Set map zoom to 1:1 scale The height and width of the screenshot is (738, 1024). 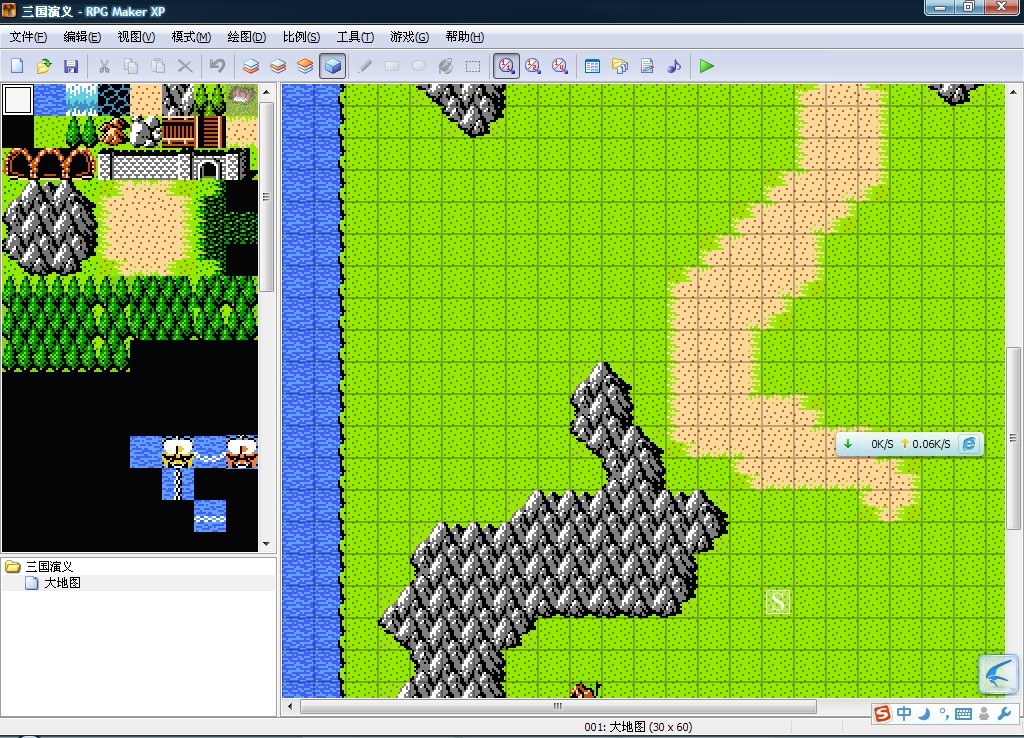point(506,66)
